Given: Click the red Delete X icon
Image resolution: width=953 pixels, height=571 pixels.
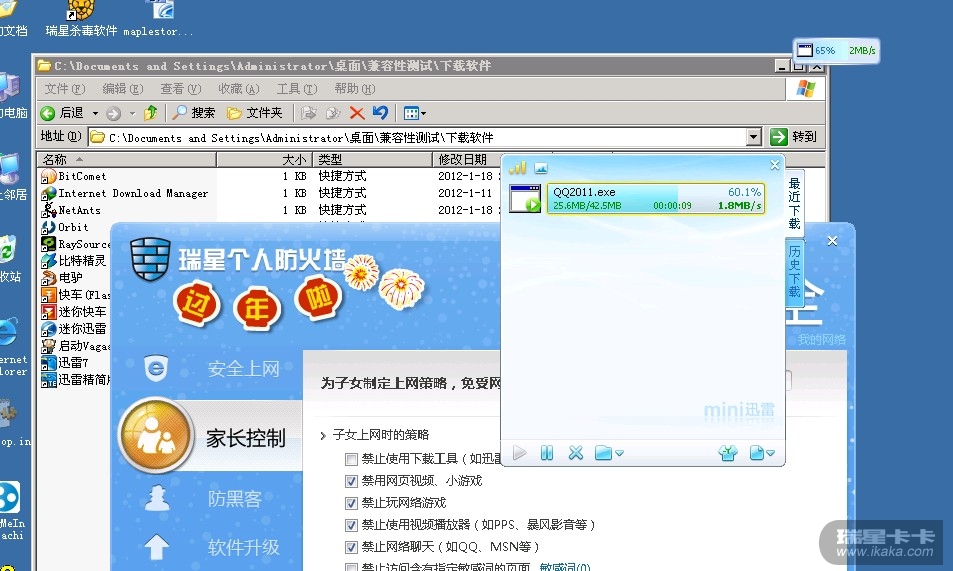Looking at the screenshot, I should [x=357, y=113].
